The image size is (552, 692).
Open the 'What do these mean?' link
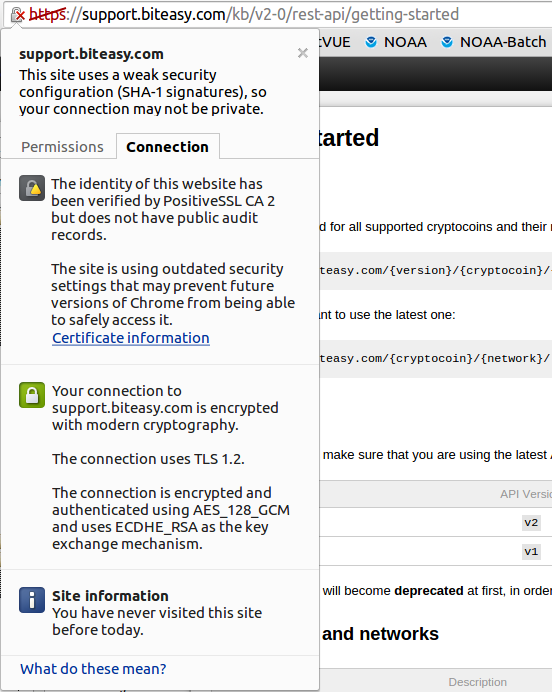tap(93, 669)
